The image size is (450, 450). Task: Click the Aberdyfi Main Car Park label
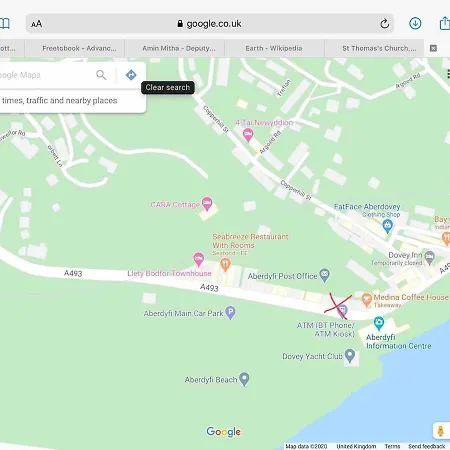(183, 313)
